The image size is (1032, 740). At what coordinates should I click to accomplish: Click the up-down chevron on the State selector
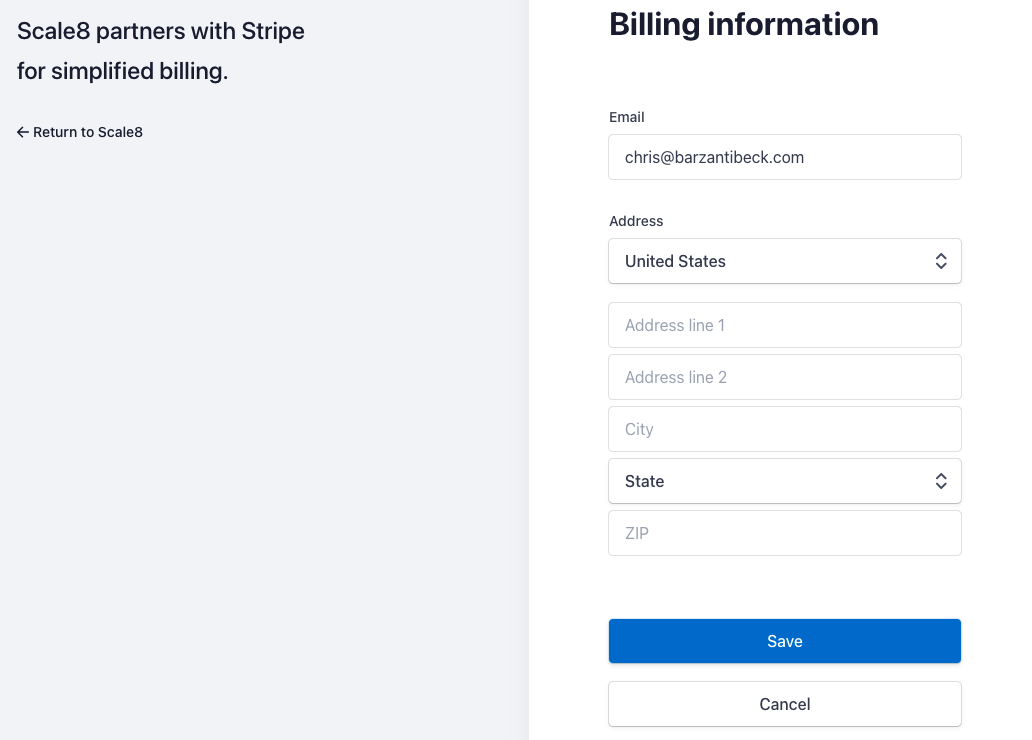pos(940,481)
